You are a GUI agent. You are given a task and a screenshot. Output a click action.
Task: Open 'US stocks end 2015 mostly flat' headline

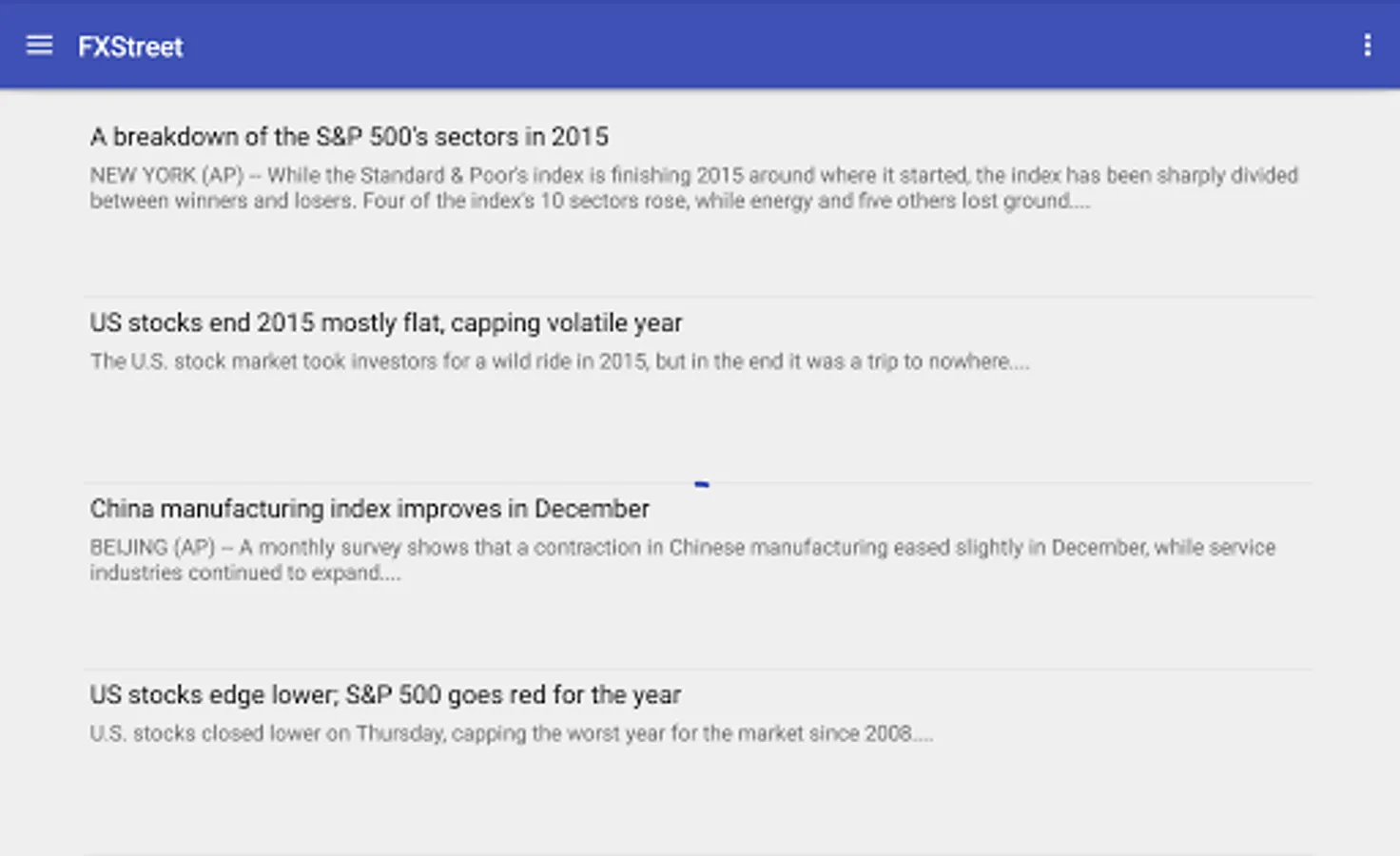(x=386, y=323)
